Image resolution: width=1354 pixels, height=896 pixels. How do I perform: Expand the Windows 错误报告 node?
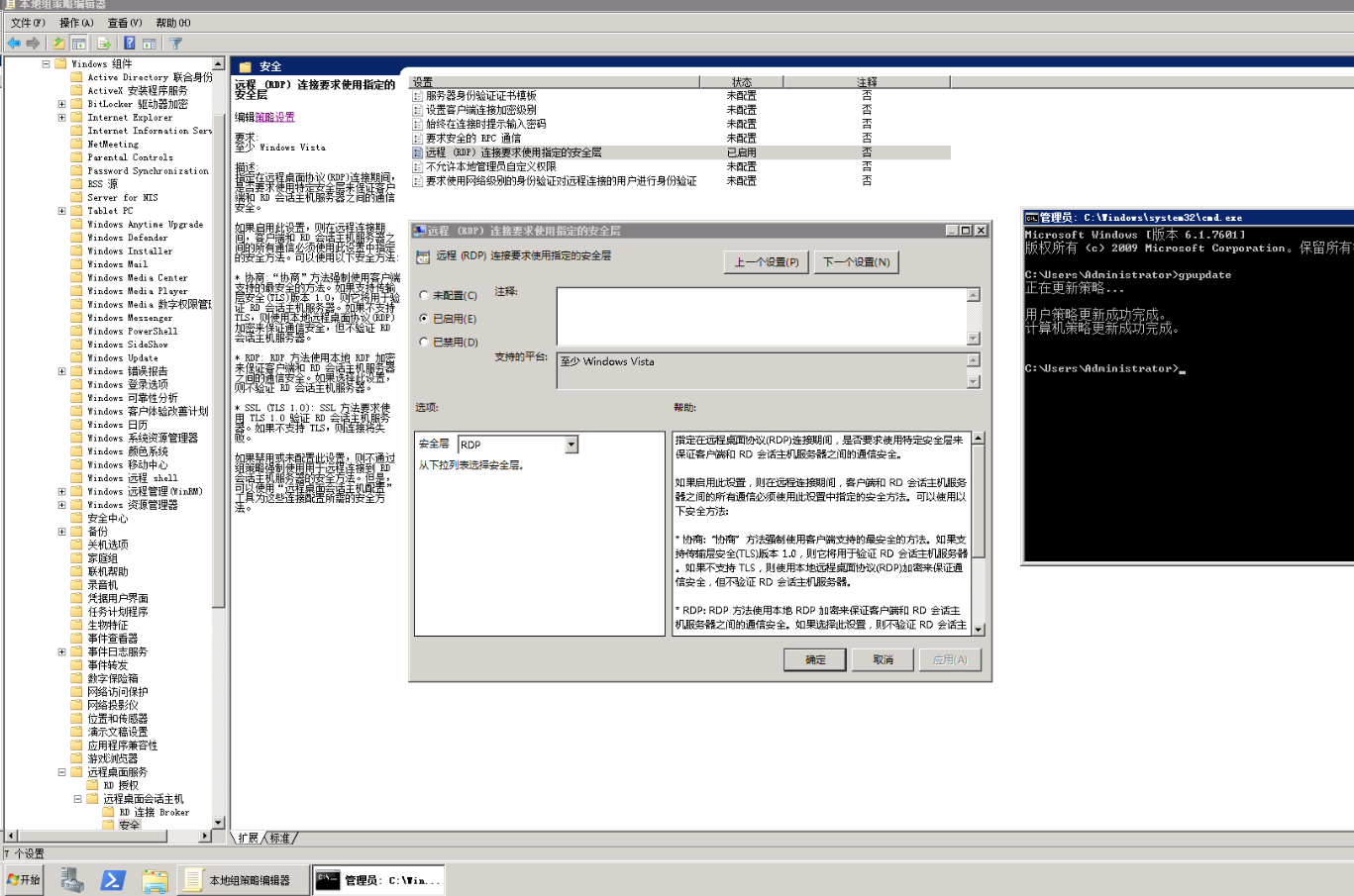click(61, 371)
